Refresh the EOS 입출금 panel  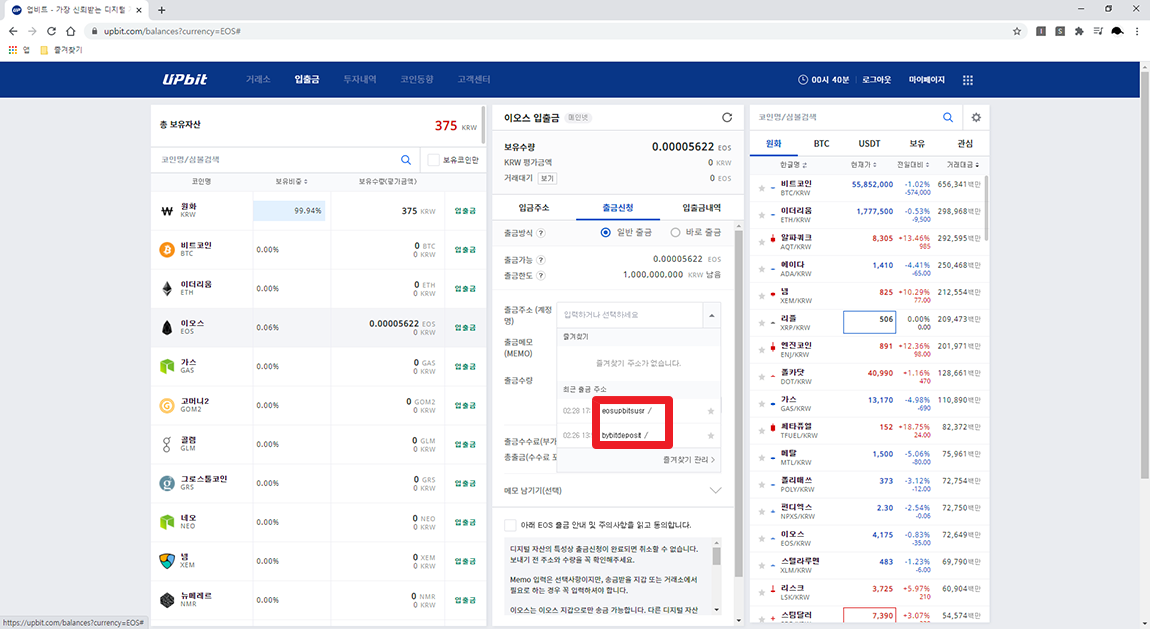[727, 117]
